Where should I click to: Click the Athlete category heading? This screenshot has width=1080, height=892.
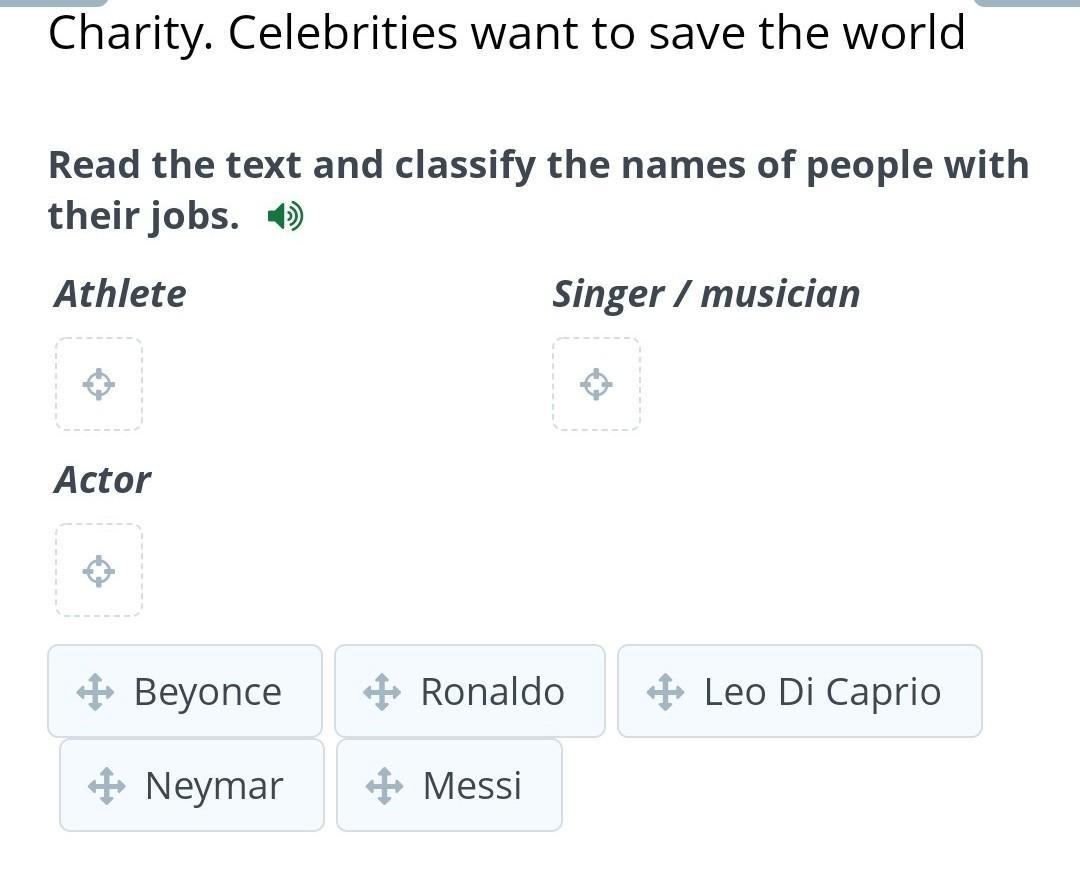click(x=120, y=294)
